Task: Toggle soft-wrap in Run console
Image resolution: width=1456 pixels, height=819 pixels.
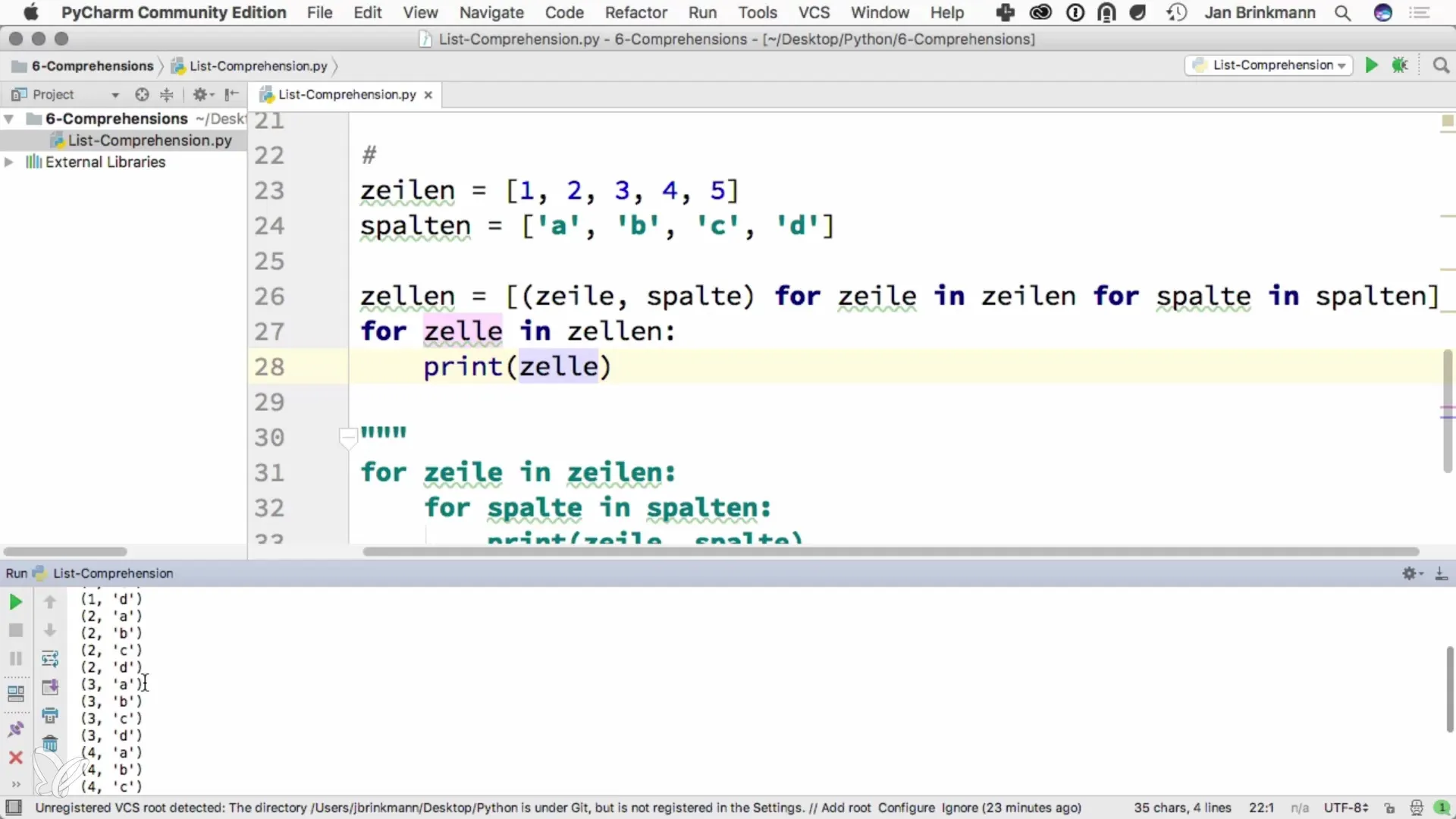Action: pyautogui.click(x=50, y=658)
